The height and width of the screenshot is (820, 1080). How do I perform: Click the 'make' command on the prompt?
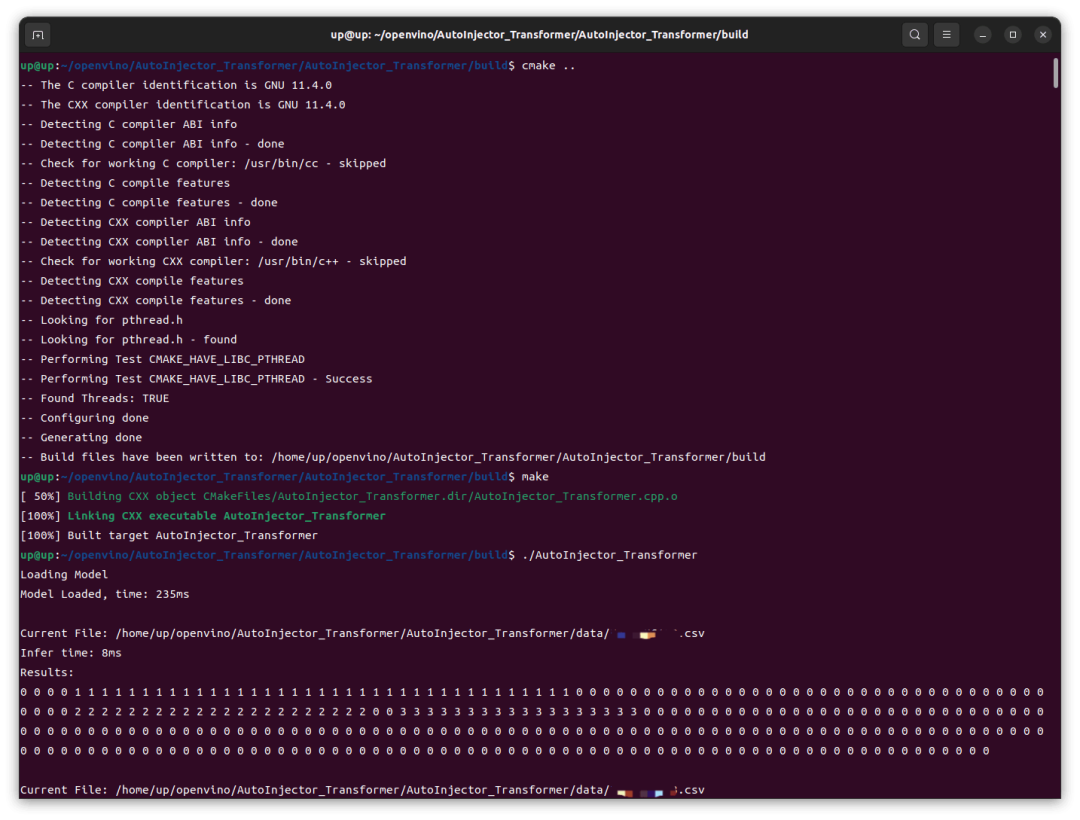coord(535,477)
